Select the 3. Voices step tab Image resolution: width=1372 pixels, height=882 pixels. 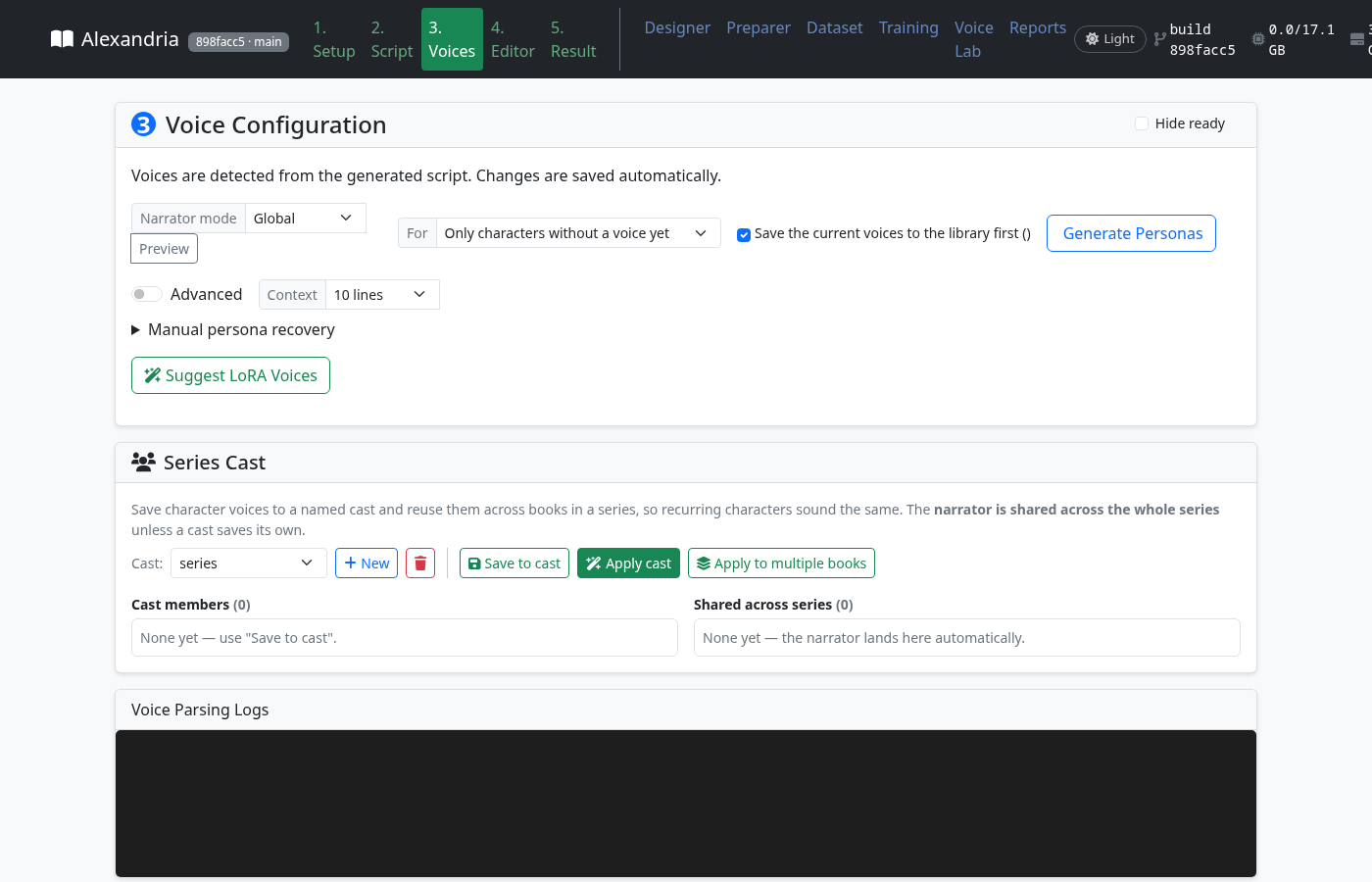click(452, 39)
